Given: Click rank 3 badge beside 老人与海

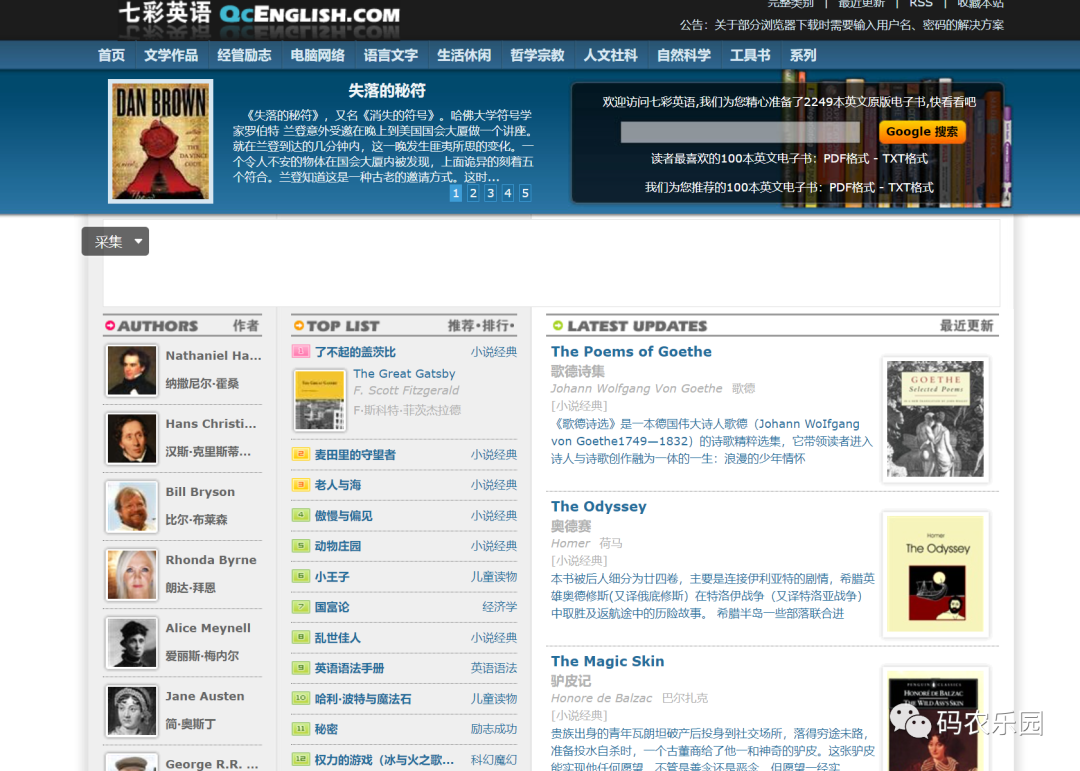Looking at the screenshot, I should pos(301,485).
